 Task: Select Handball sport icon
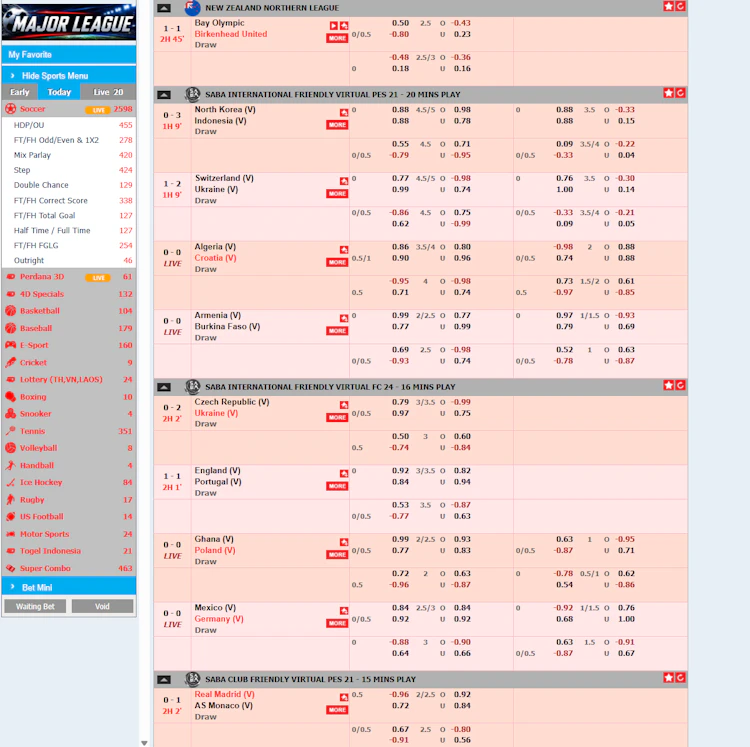11,465
